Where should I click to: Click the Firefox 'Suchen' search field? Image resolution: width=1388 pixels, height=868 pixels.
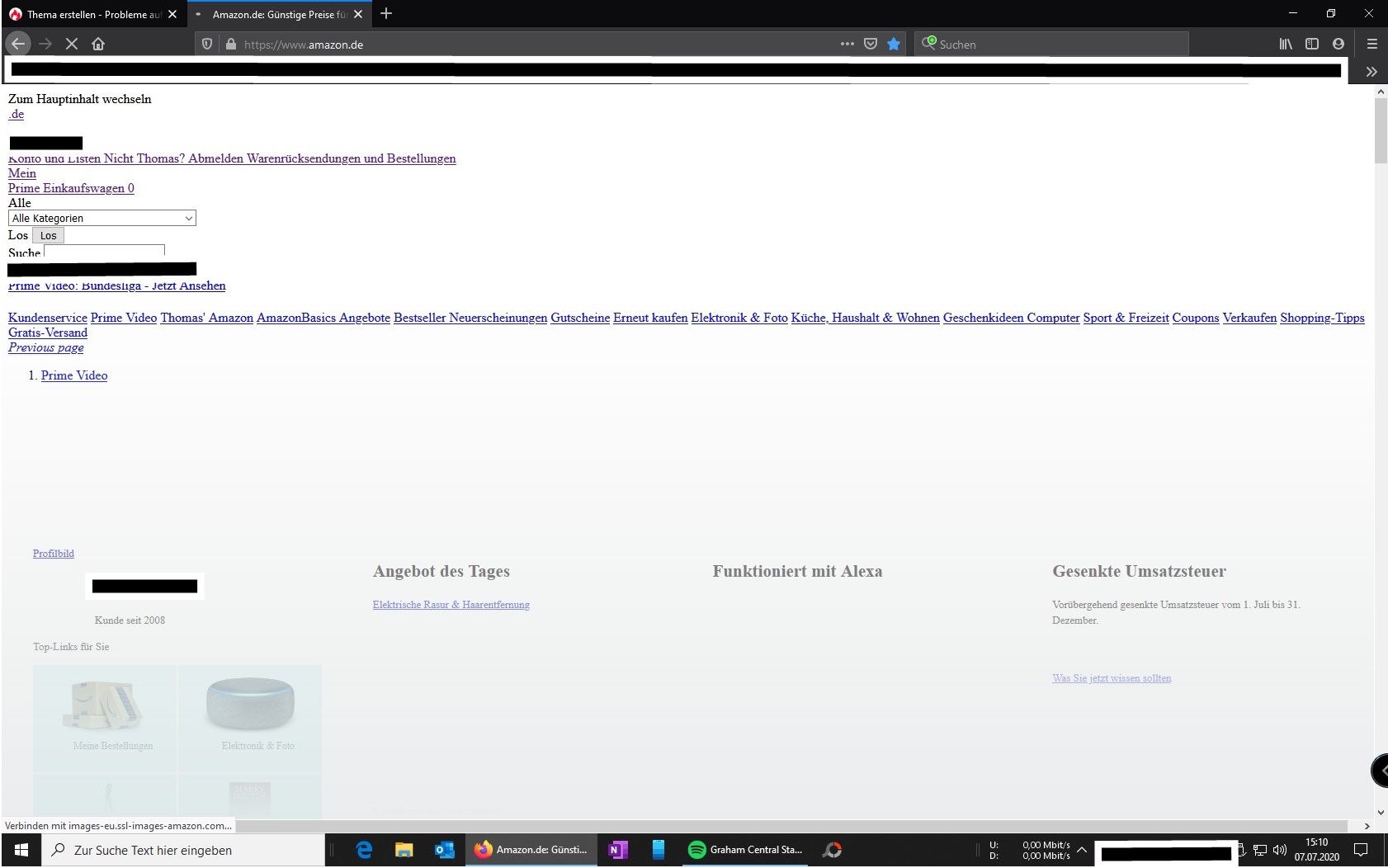pos(1050,45)
